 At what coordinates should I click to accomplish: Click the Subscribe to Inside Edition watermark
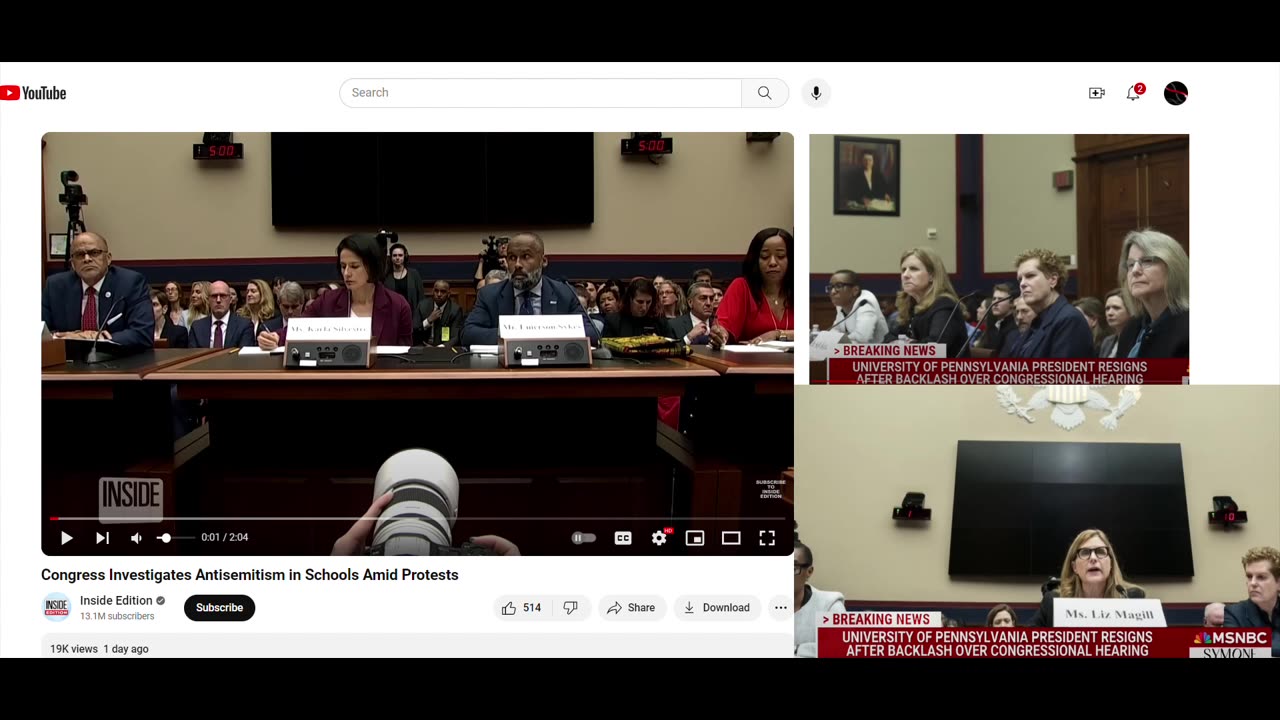(x=771, y=489)
